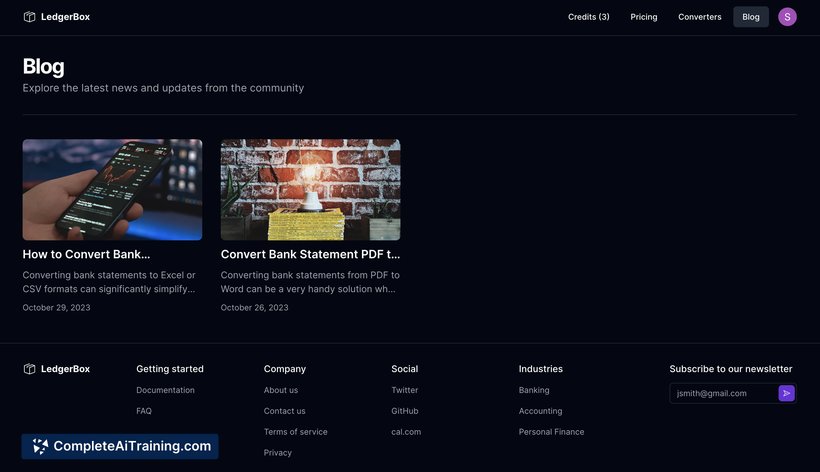Click the newsletter email input field

coord(722,394)
